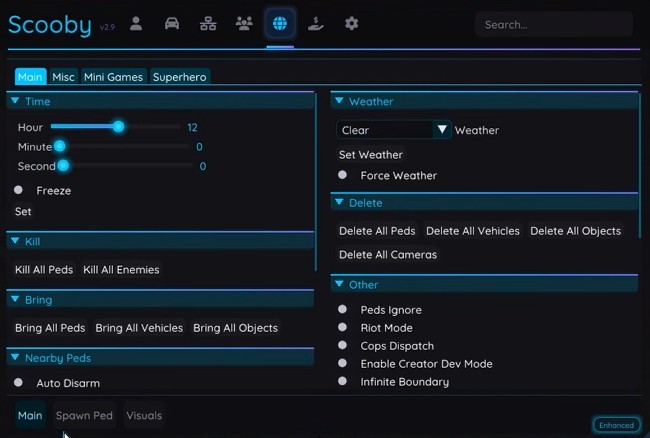The height and width of the screenshot is (438, 650).
Task: Enable Creator Dev Mode option
Action: tap(342, 363)
